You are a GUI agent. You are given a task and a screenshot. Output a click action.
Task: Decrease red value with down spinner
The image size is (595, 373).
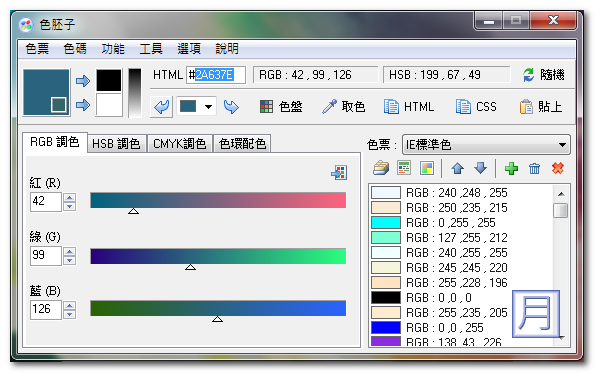(69, 206)
